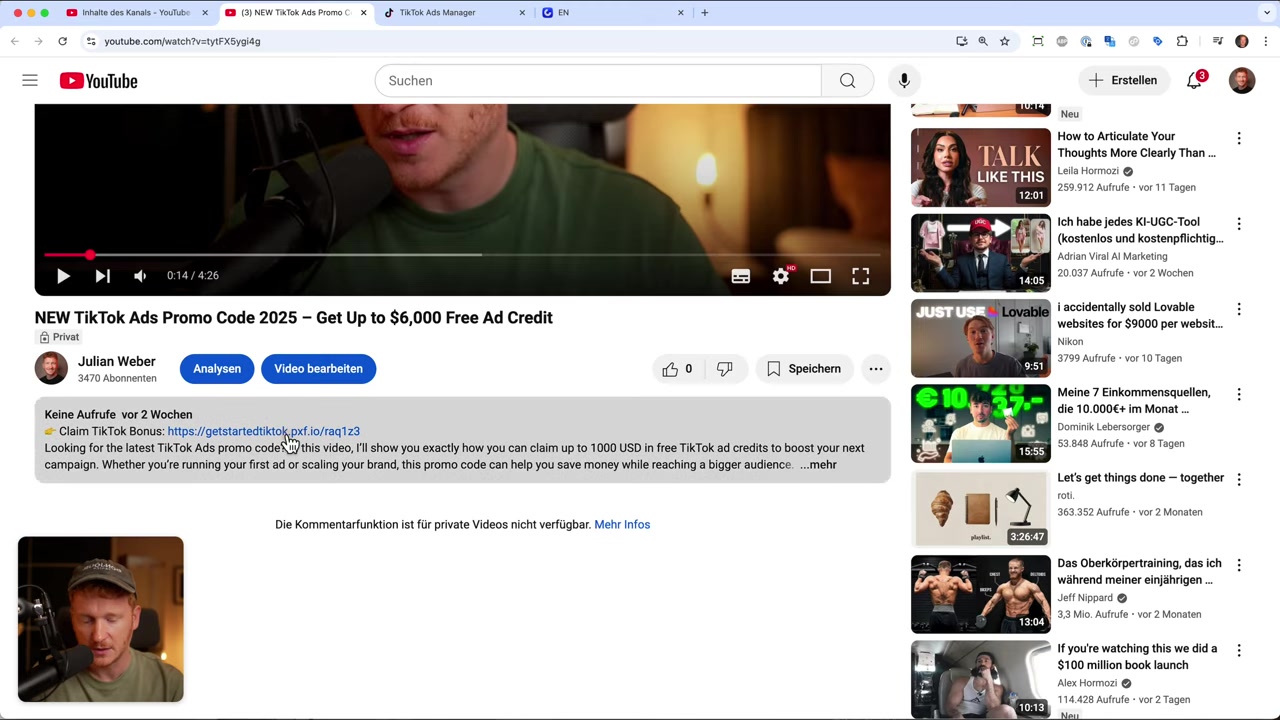Dislike the video with thumbs down

point(725,369)
